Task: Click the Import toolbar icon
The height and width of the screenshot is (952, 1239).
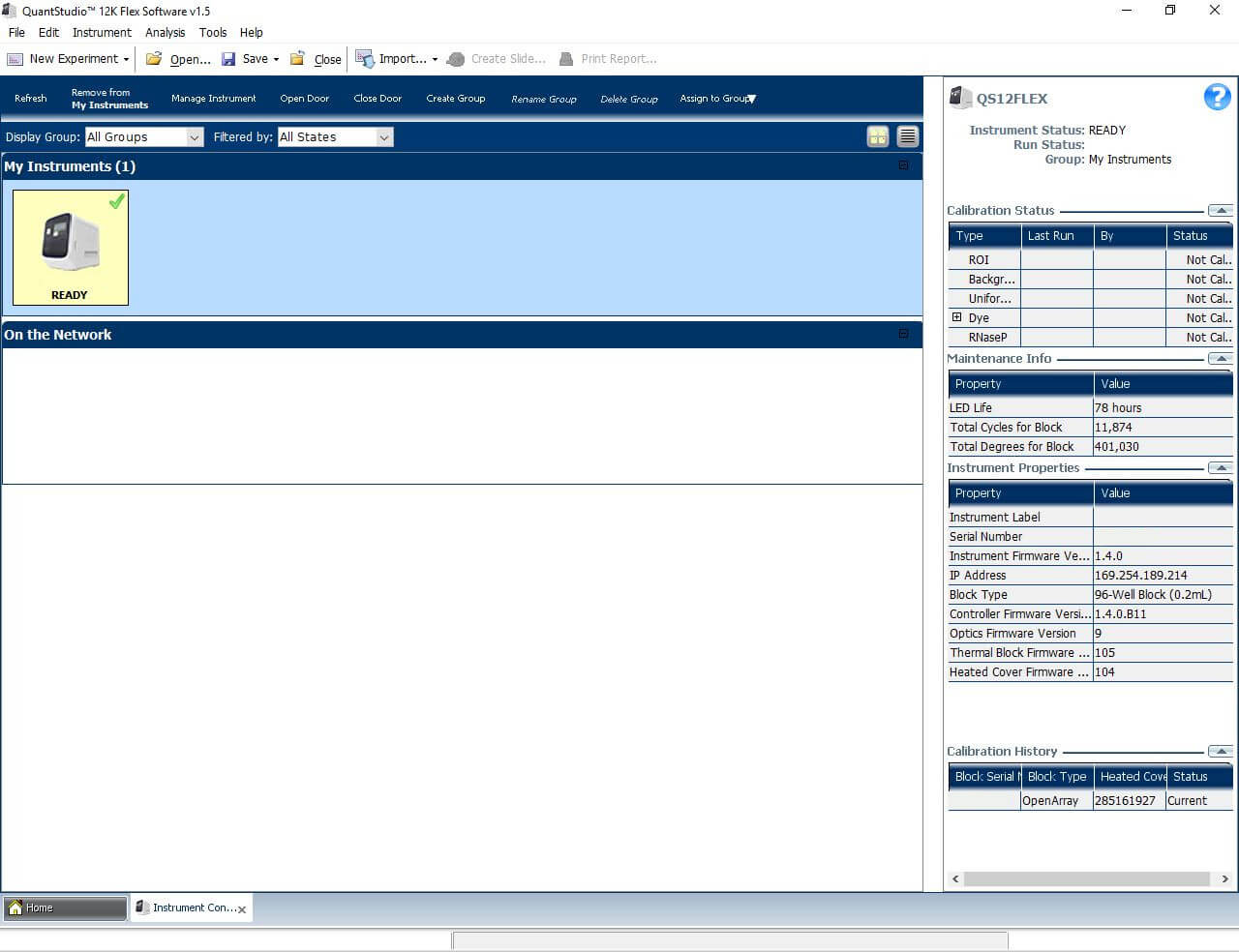Action: pyautogui.click(x=364, y=59)
